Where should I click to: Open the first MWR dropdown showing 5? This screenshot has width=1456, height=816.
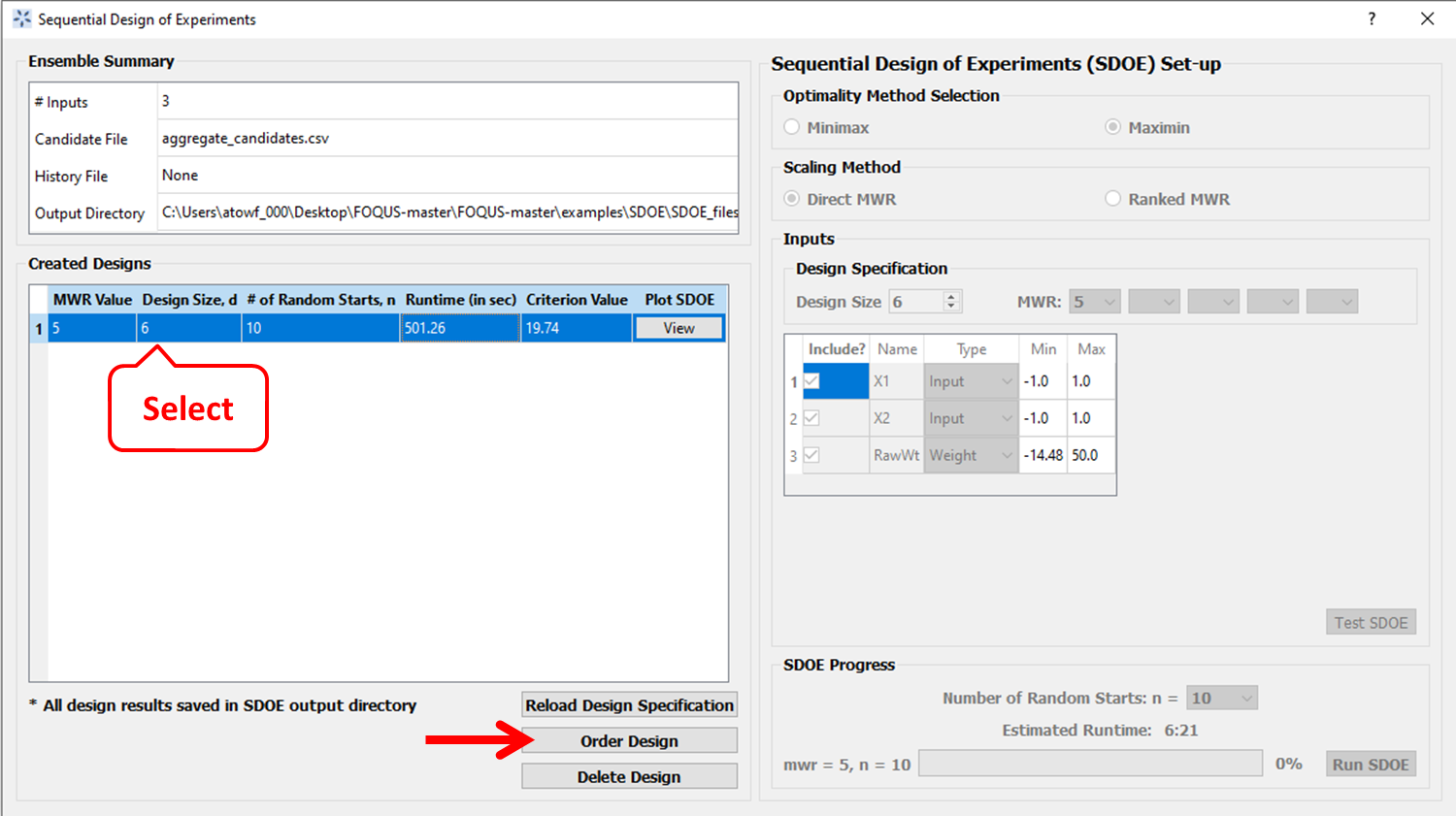coord(1095,302)
